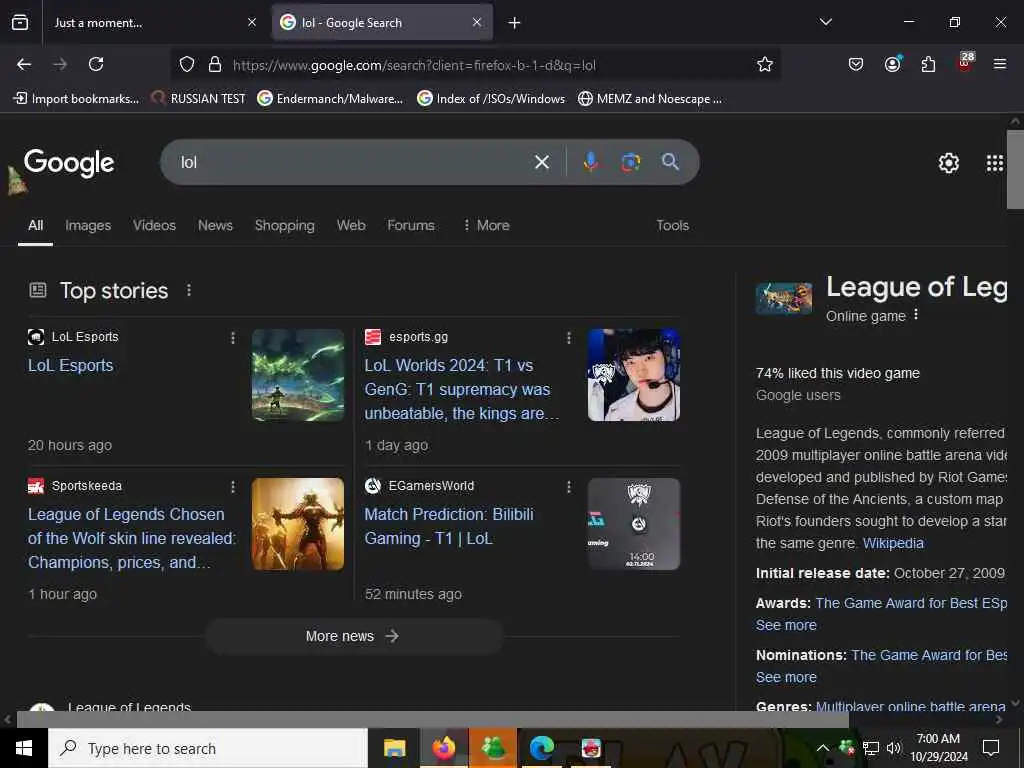Viewport: 1024px width, 768px height.
Task: Open Match Prediction Bilibili Gaming article
Action: tap(449, 526)
